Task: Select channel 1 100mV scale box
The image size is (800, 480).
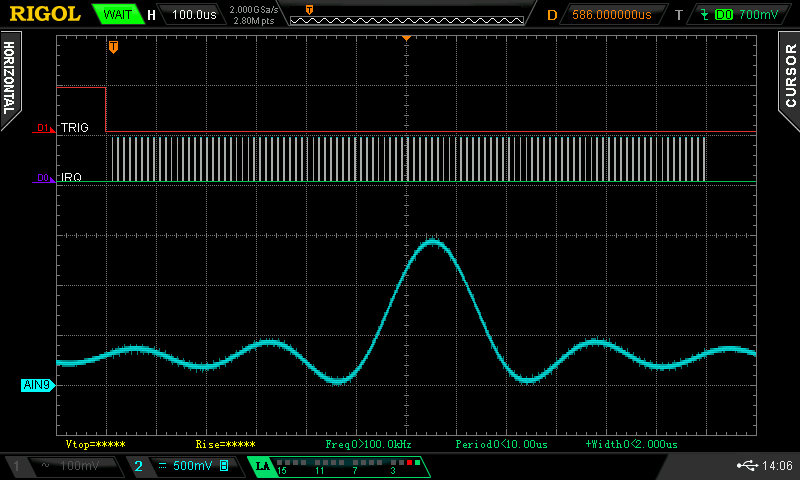Action: [x=74, y=466]
